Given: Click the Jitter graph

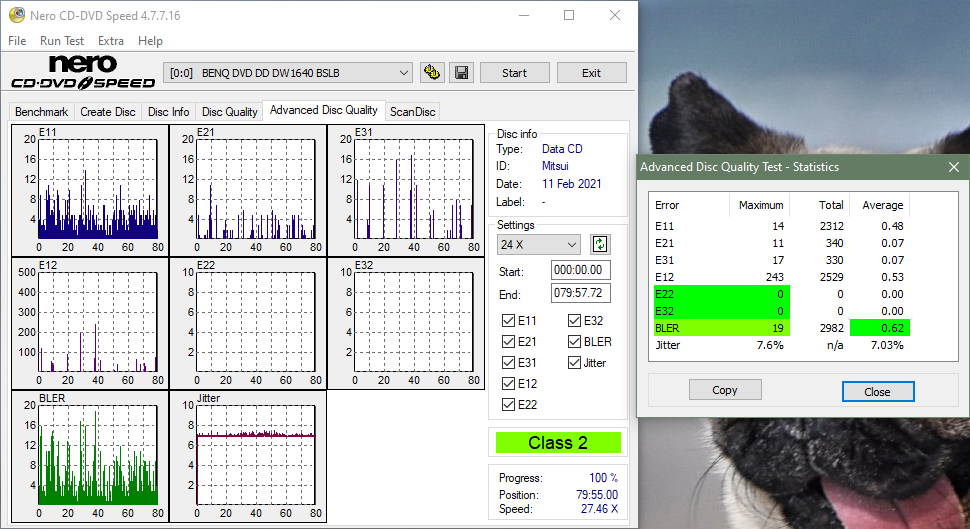Looking at the screenshot, I should pos(248,457).
